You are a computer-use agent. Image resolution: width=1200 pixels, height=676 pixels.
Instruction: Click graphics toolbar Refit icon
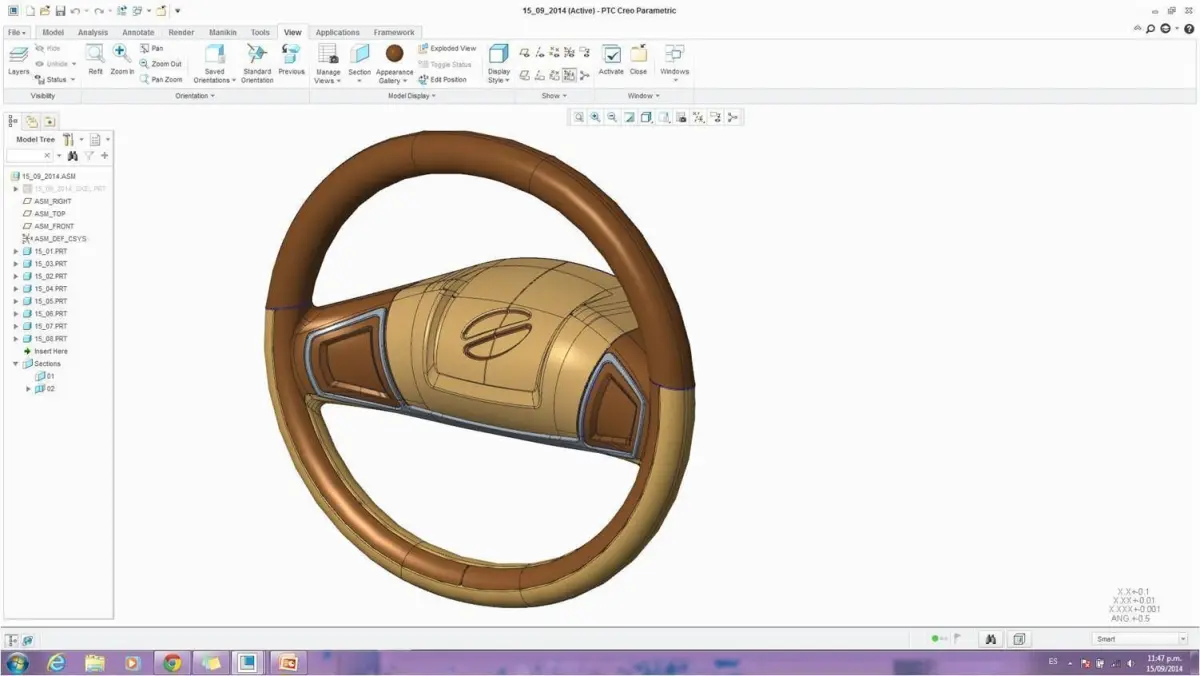(579, 117)
